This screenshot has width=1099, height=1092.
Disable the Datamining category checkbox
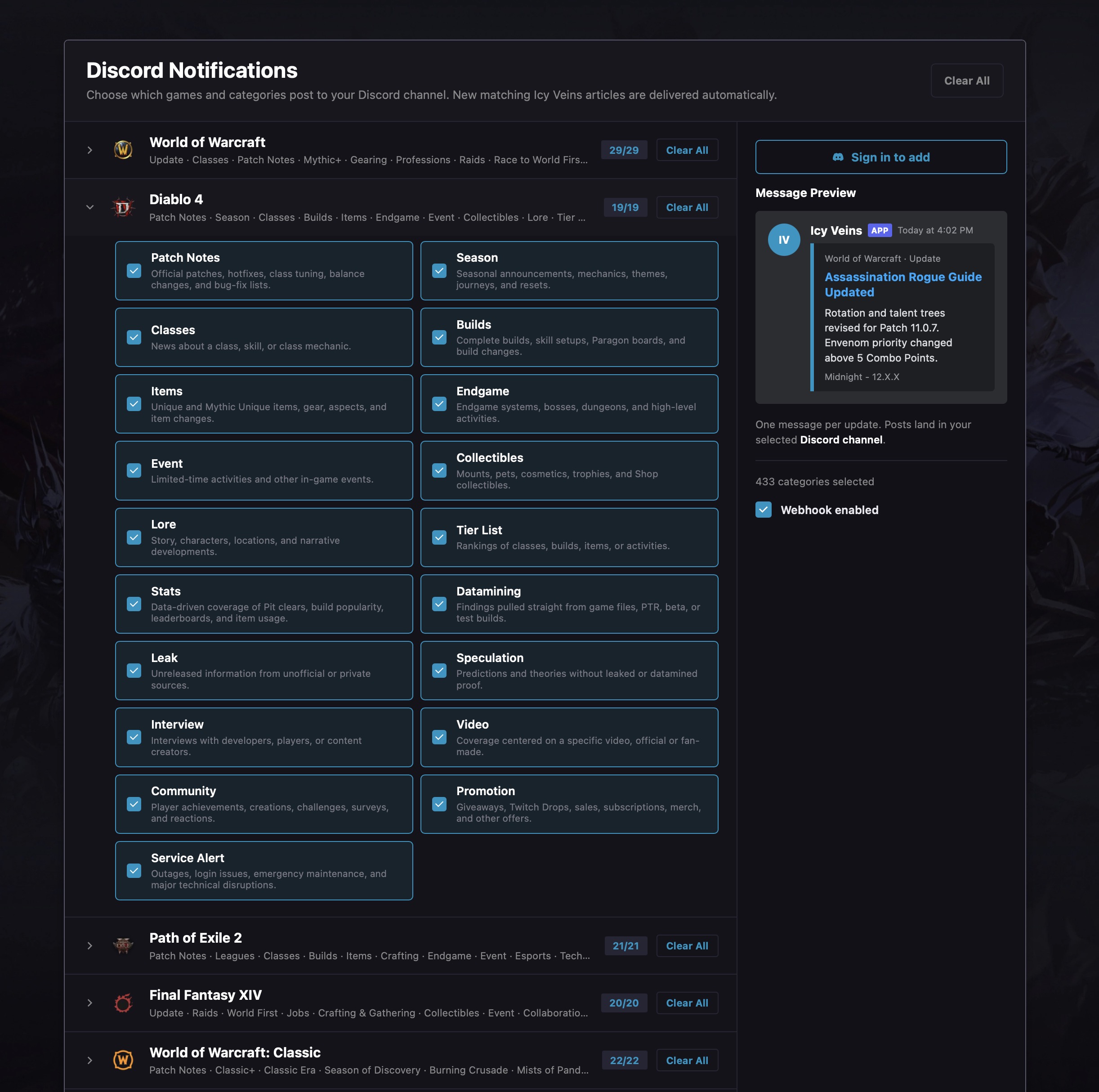point(439,604)
